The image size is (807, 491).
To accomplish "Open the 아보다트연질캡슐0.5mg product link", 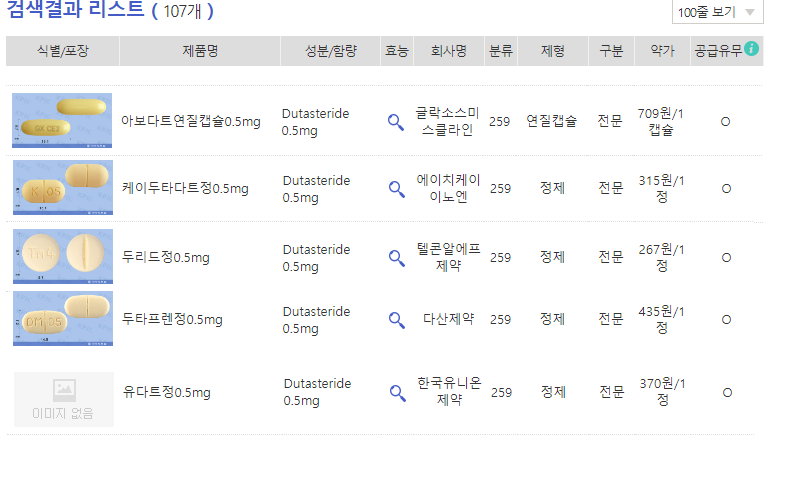I will pyautogui.click(x=191, y=121).
